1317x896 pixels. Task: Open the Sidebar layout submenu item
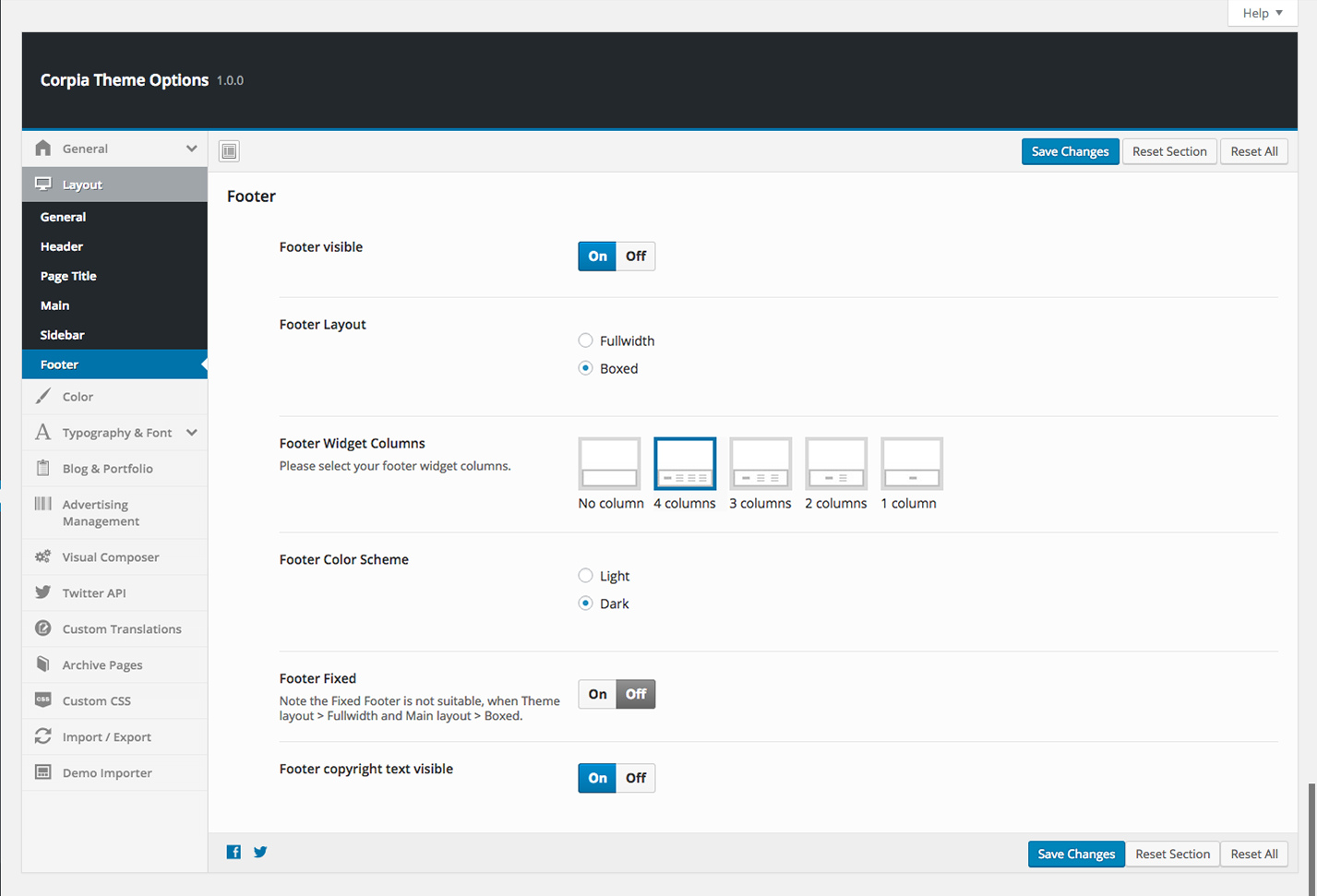(63, 335)
